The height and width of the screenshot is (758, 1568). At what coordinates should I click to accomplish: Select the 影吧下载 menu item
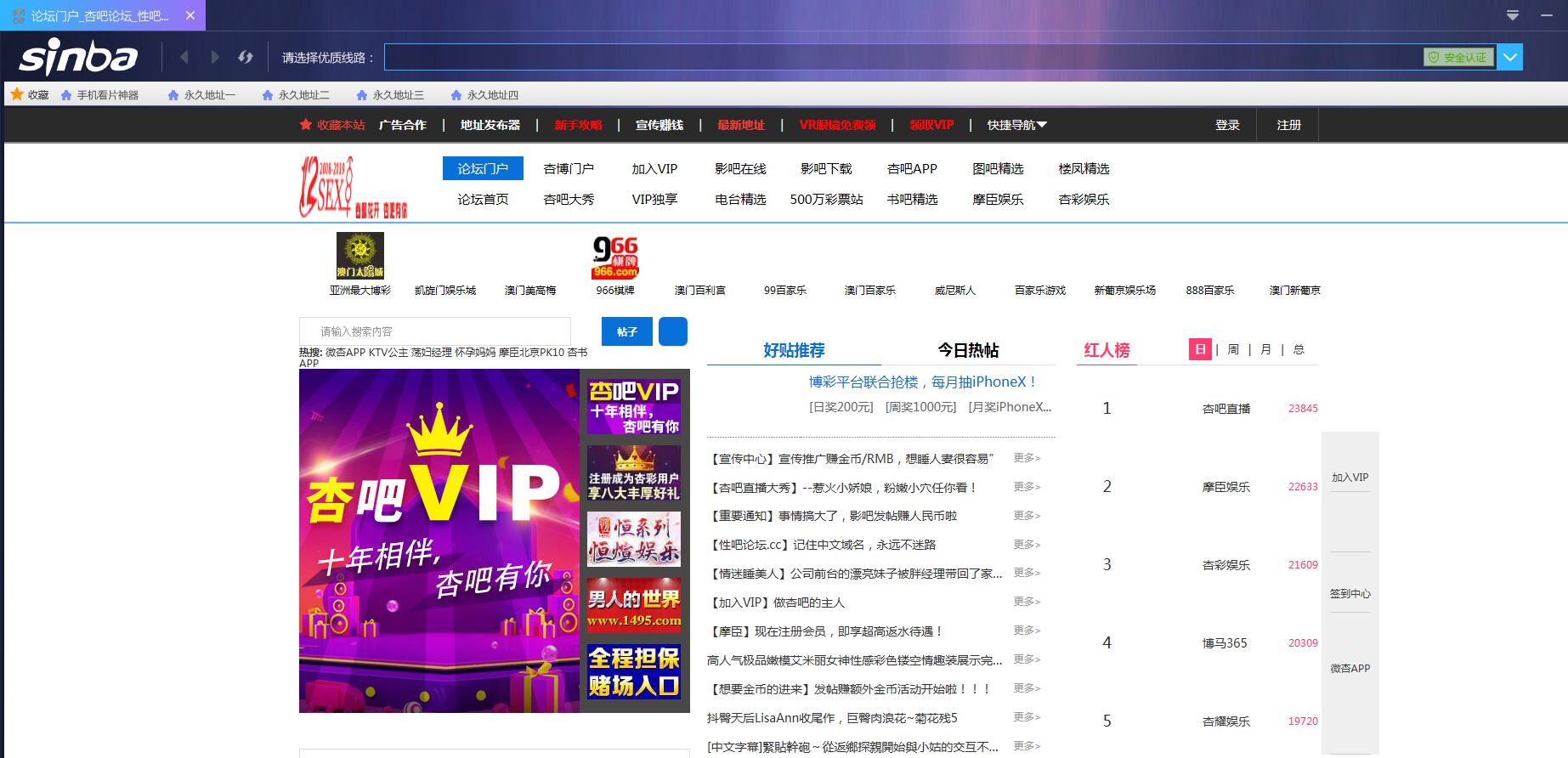pyautogui.click(x=826, y=168)
